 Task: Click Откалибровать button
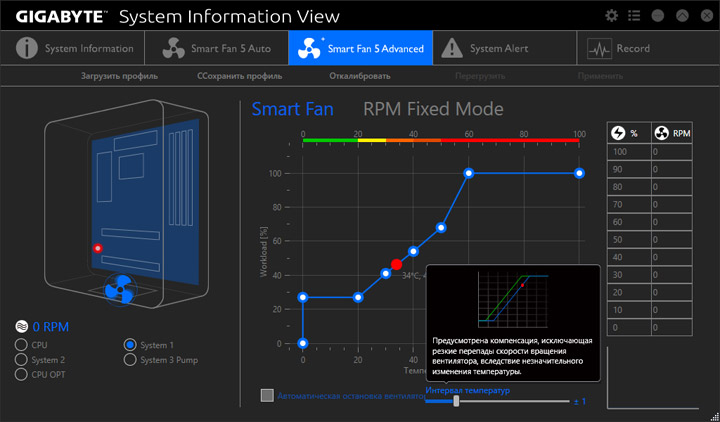pyautogui.click(x=360, y=76)
